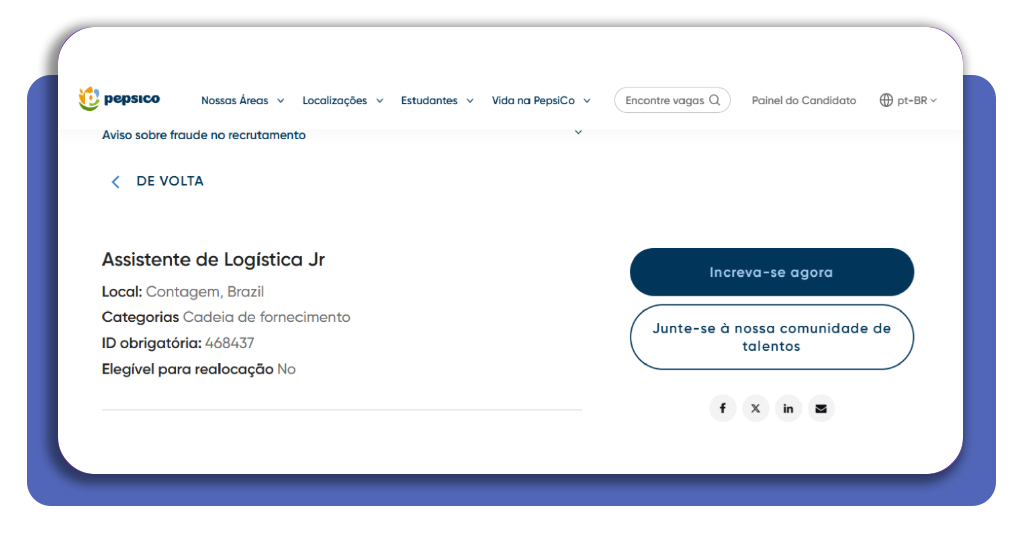The image size is (1024, 536).
Task: Share job on Facebook icon
Action: [722, 408]
